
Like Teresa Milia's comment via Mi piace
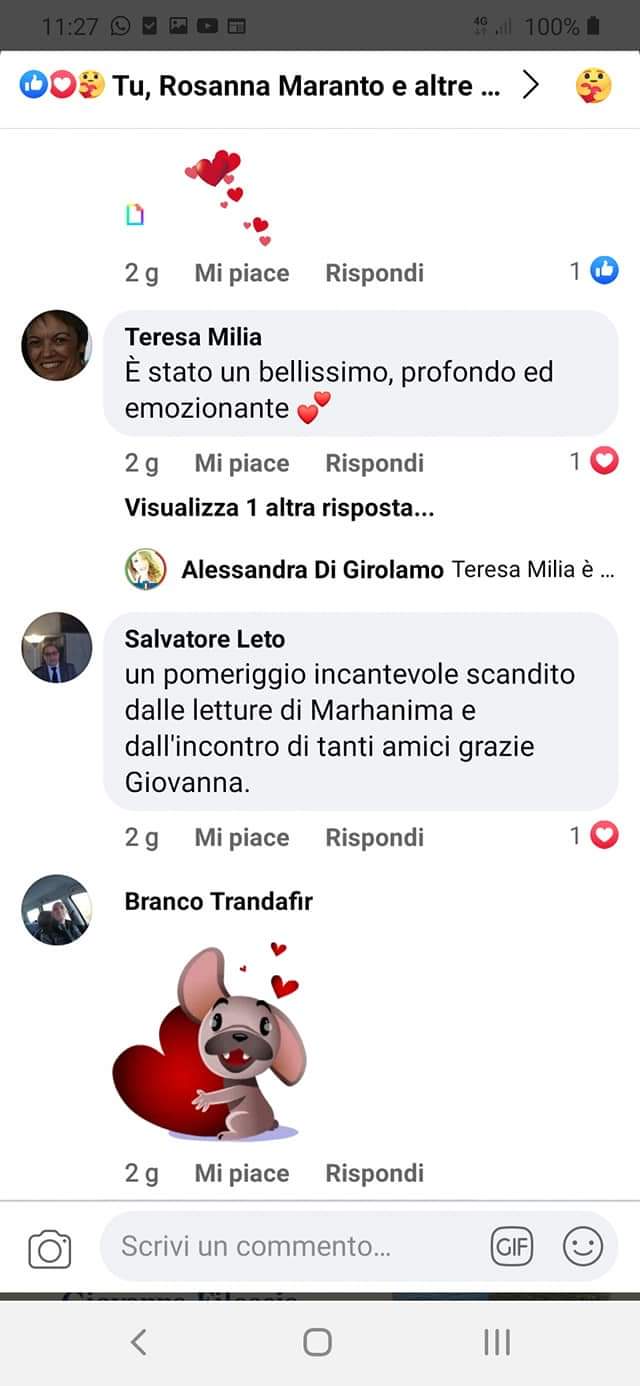click(x=242, y=463)
